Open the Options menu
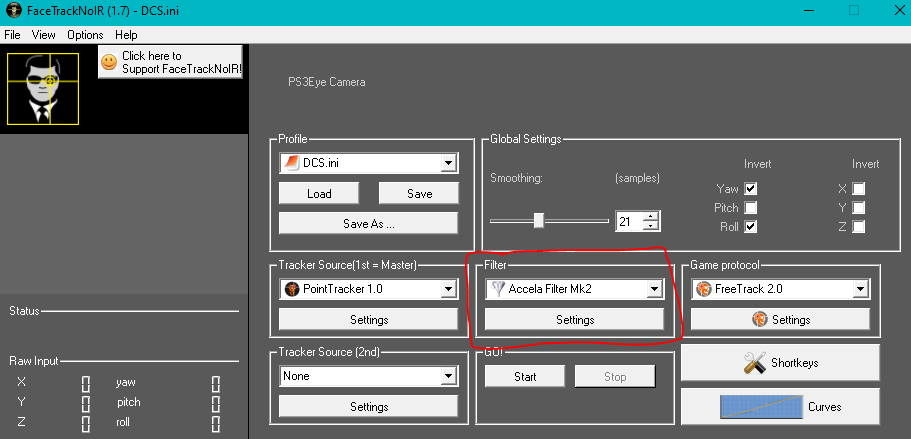 click(85, 35)
